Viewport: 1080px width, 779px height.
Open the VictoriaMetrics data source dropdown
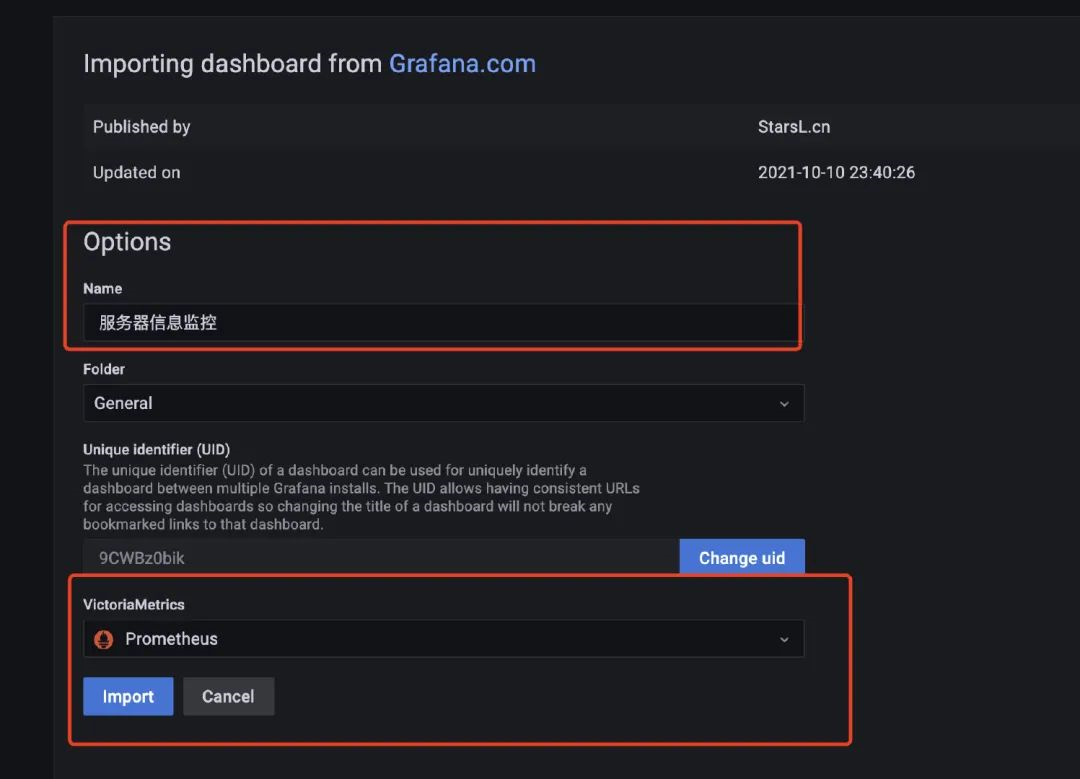[x=440, y=639]
